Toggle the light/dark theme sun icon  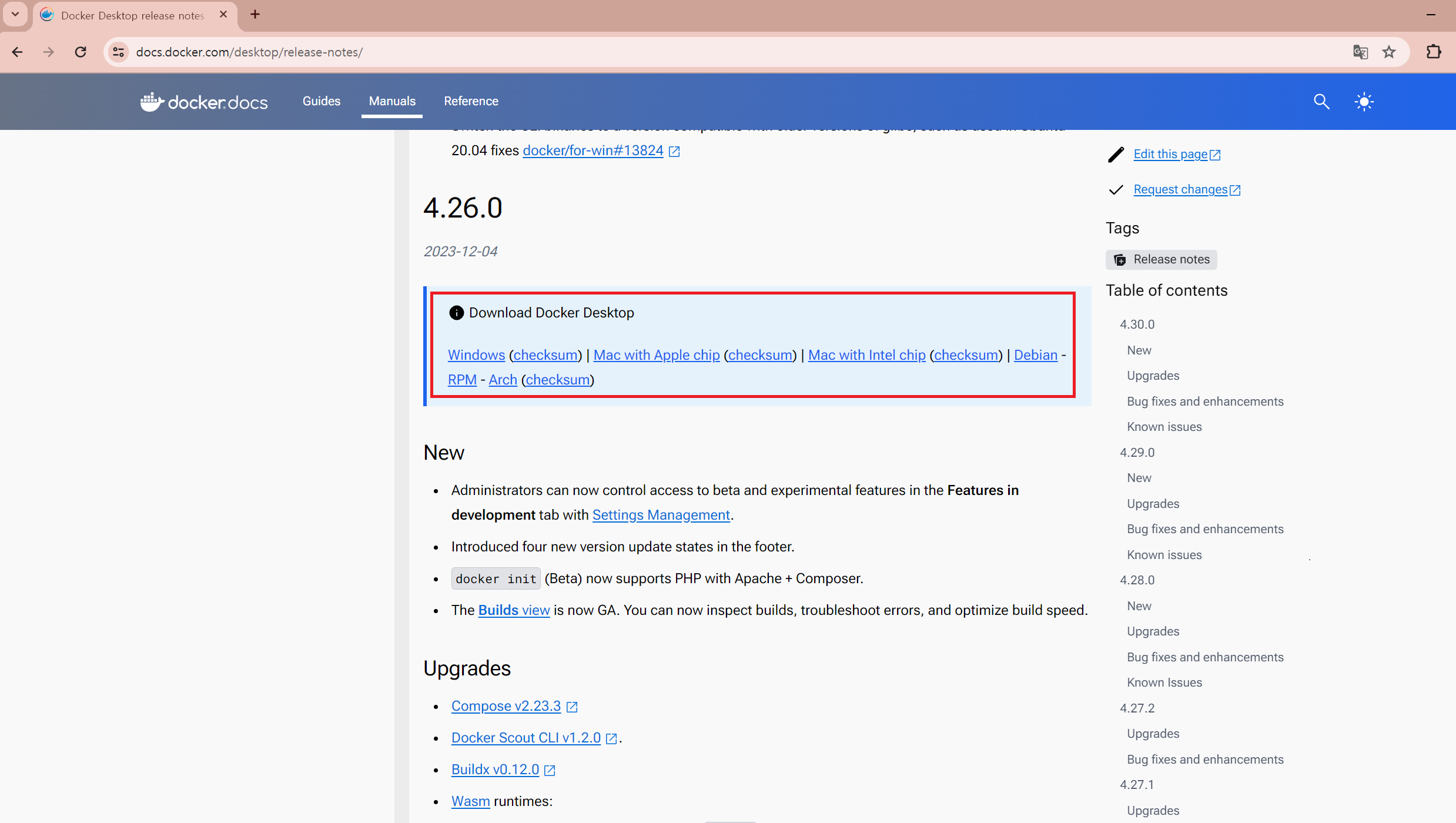click(1364, 102)
